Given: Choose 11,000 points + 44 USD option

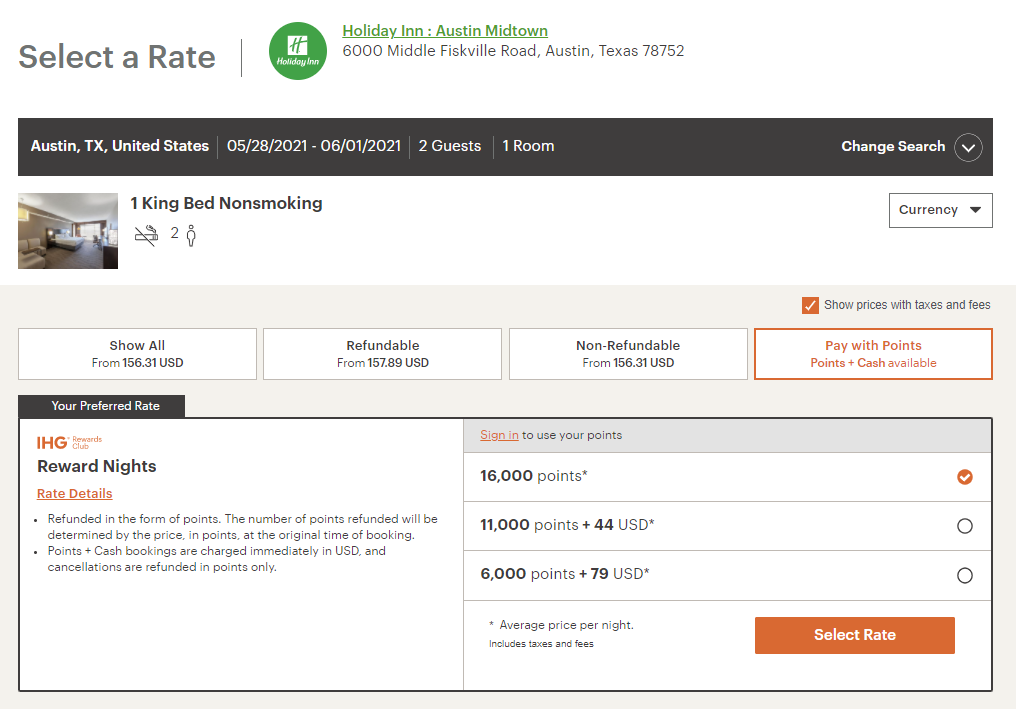Looking at the screenshot, I should click(965, 526).
